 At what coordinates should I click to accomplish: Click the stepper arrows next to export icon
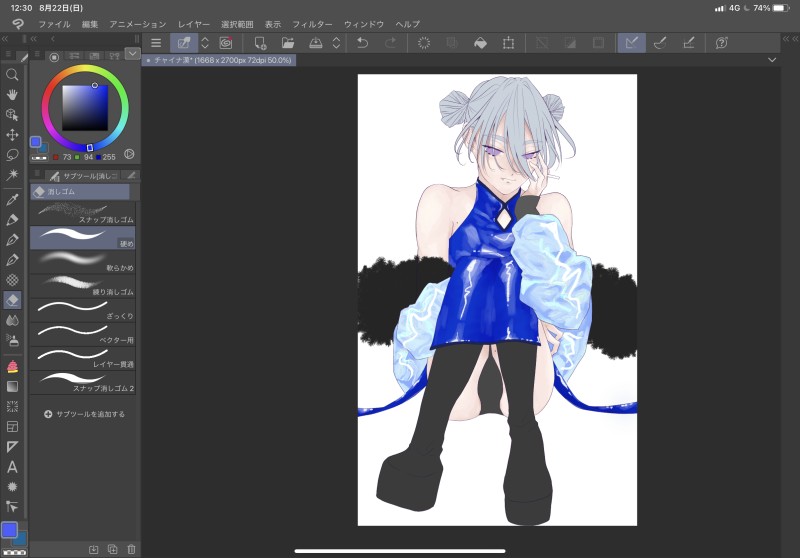tap(336, 43)
